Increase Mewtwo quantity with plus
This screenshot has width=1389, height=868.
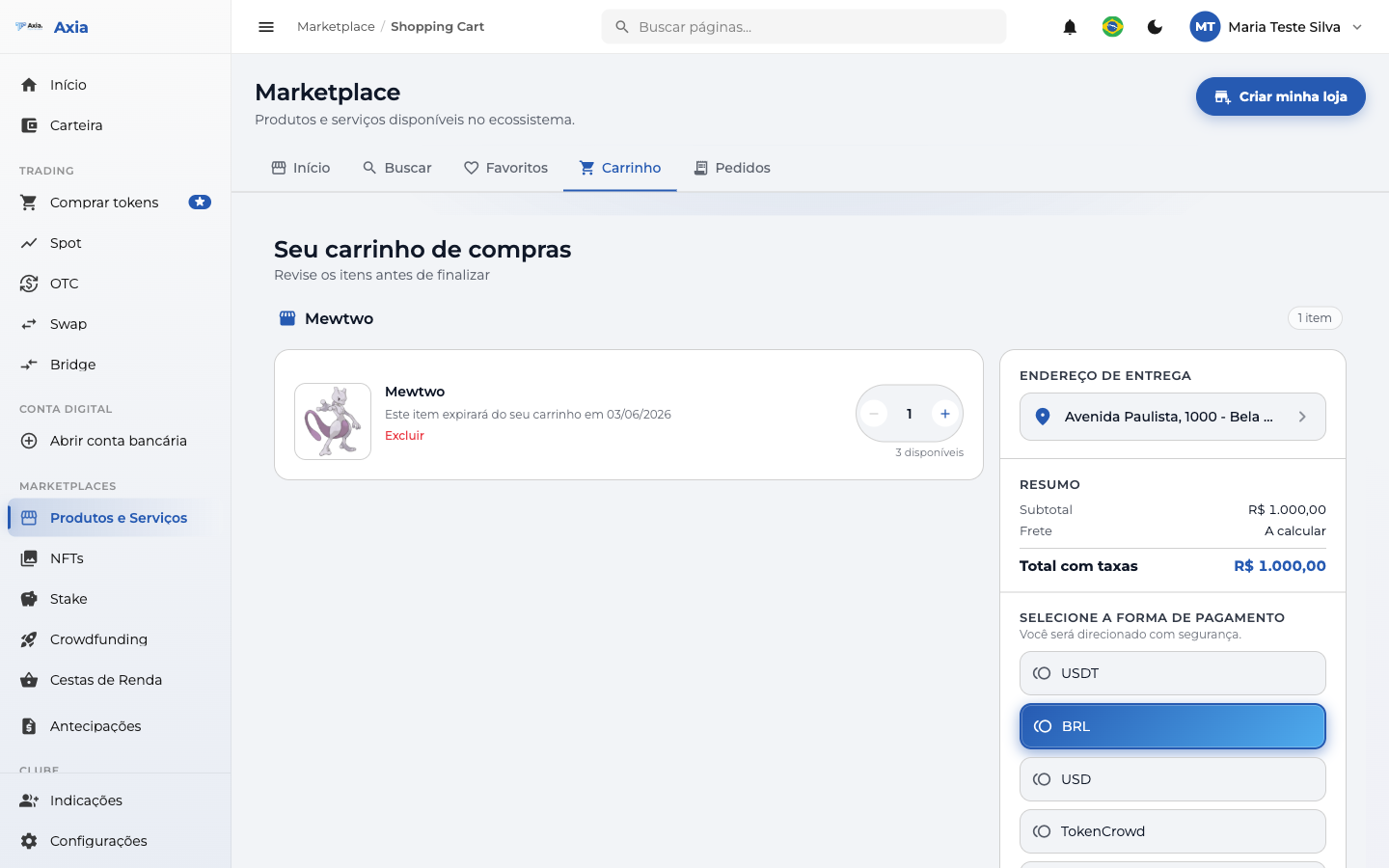945,414
